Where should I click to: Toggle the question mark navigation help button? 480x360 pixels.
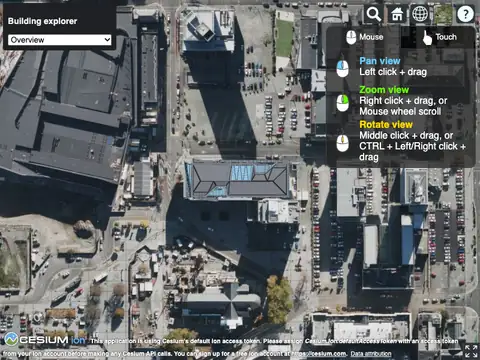click(465, 14)
